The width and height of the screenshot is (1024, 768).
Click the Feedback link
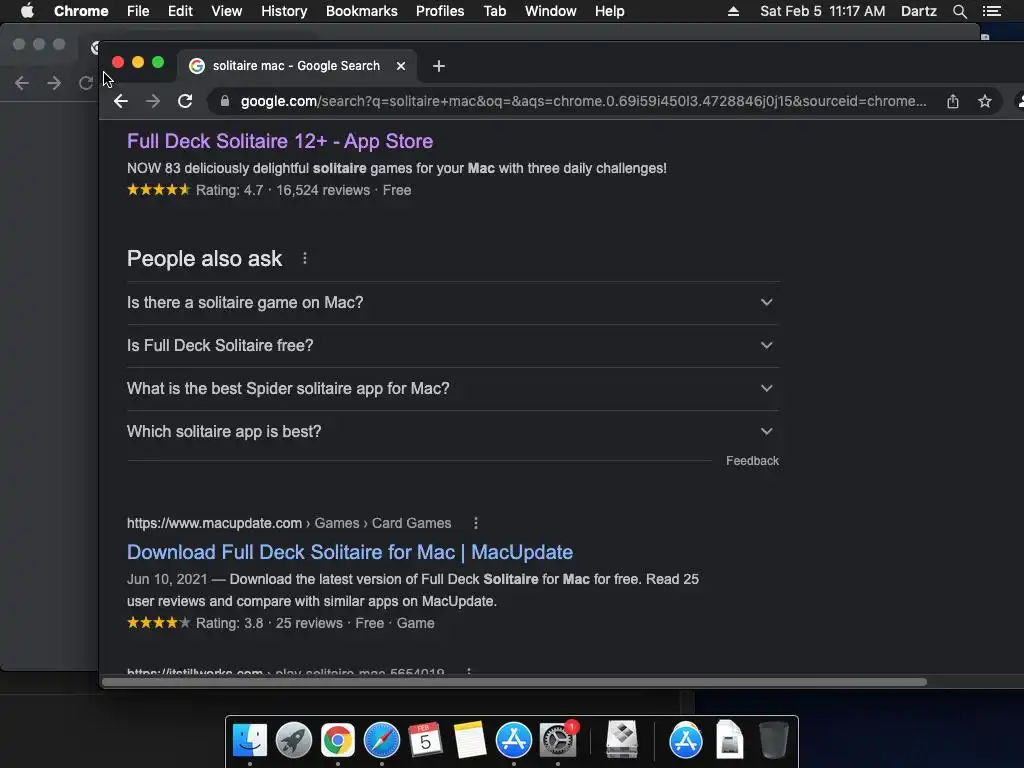(752, 461)
